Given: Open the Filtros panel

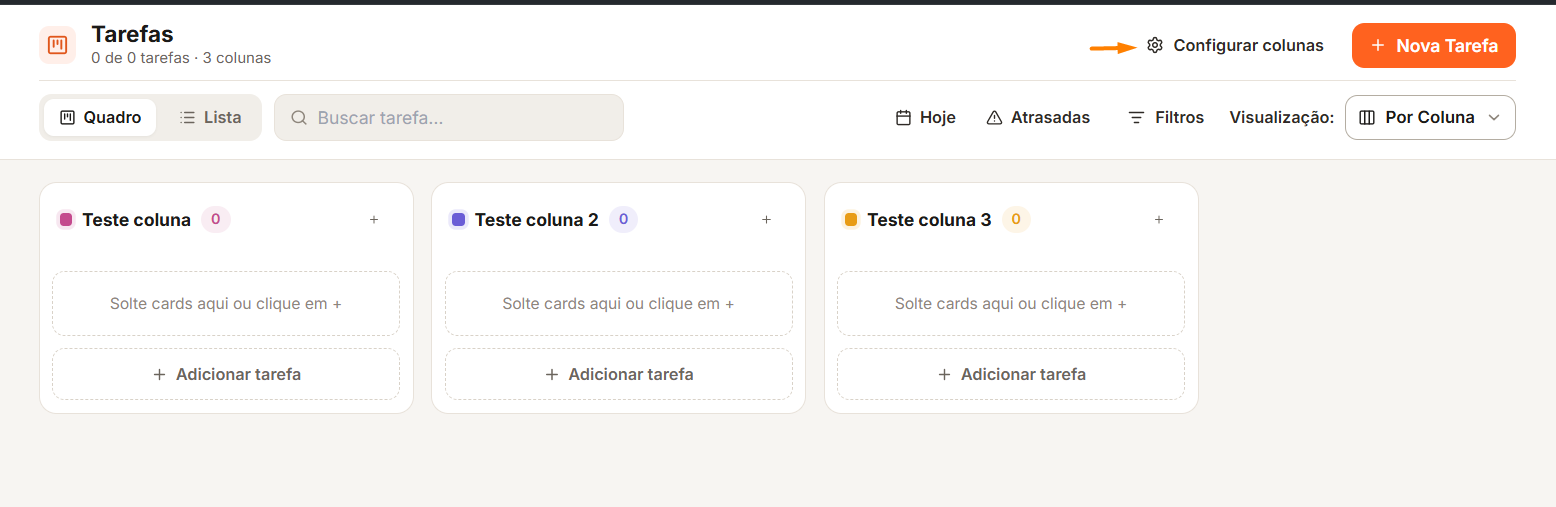Looking at the screenshot, I should pyautogui.click(x=1166, y=118).
